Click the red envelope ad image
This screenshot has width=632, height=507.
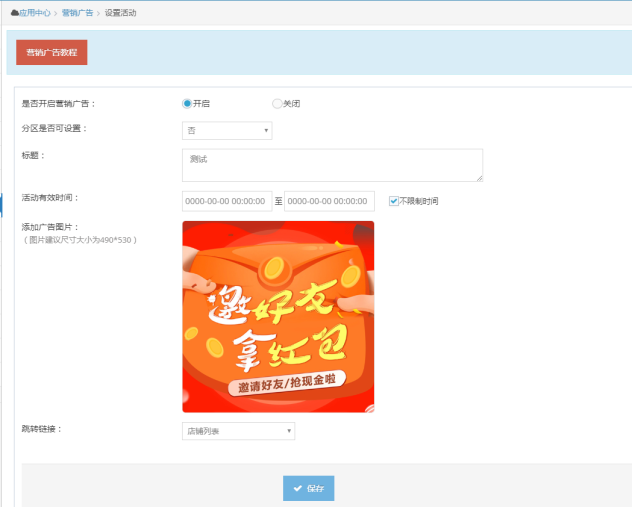pyautogui.click(x=278, y=316)
